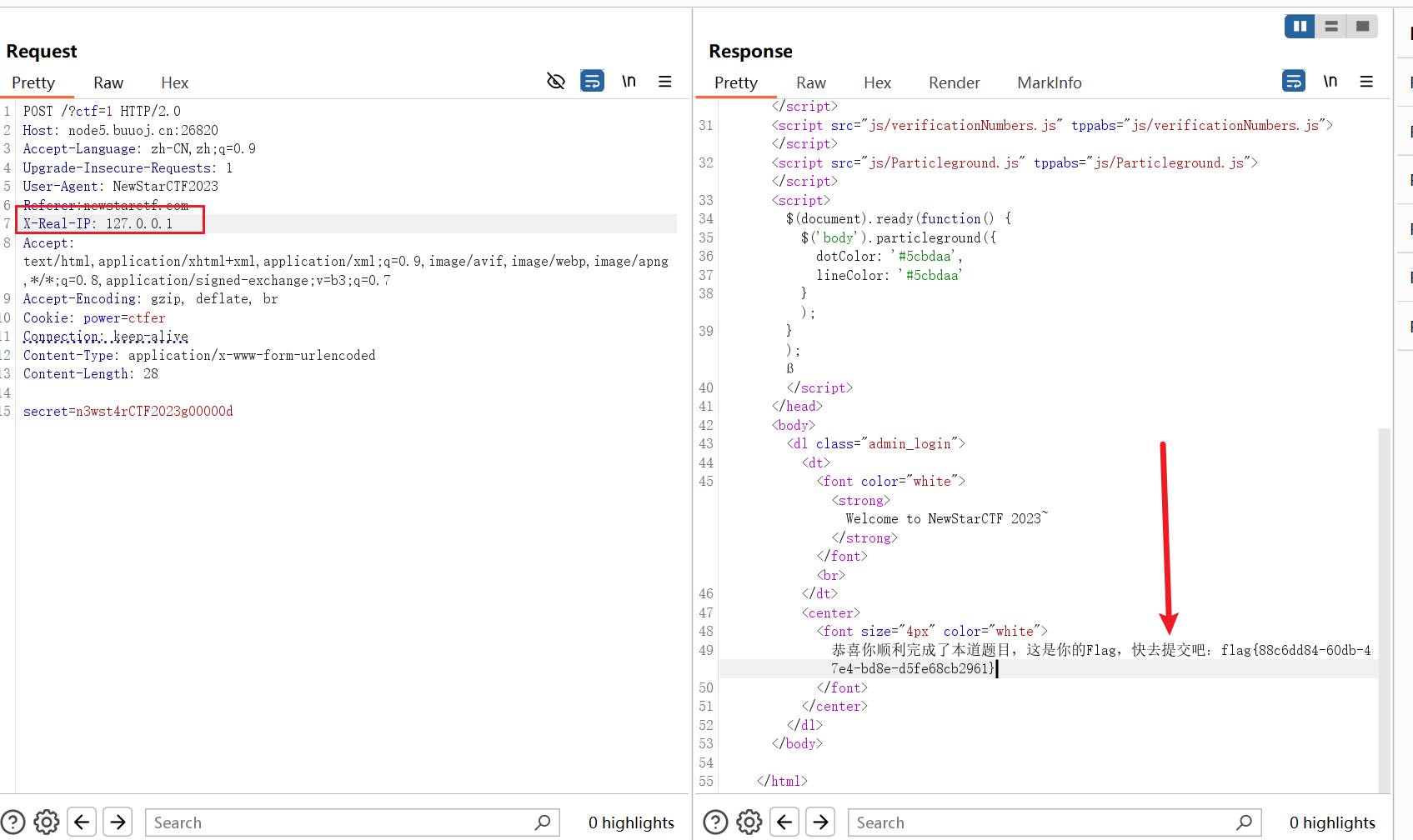Click the closing </html> tag line
Viewport: 1413px width, 840px height.
pos(782,781)
